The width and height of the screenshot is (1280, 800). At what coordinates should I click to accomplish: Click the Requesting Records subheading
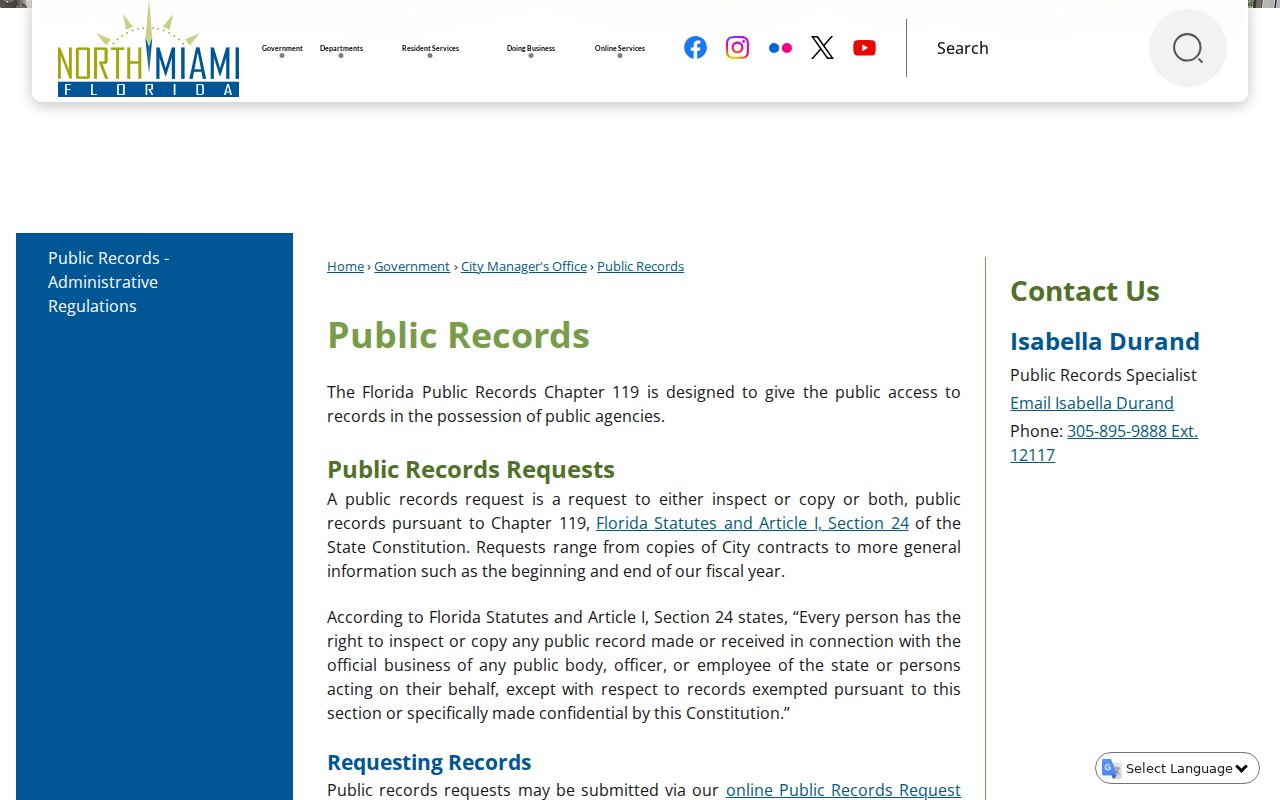[x=429, y=762]
